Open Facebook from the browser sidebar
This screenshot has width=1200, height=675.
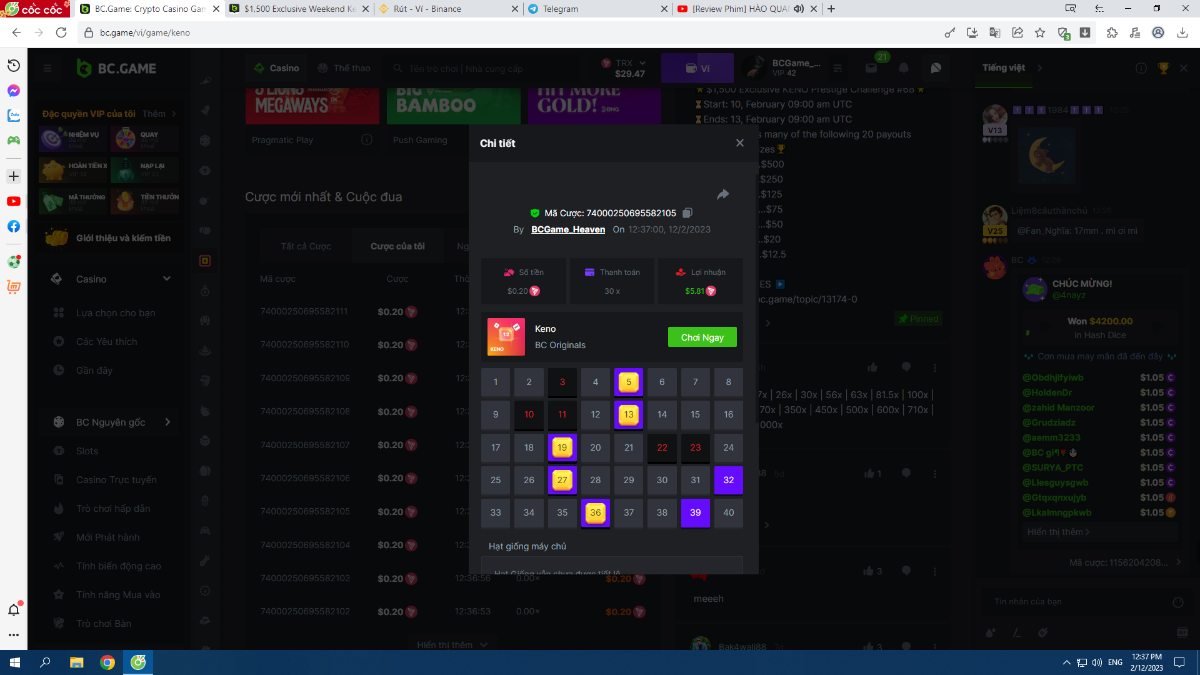coord(14,226)
